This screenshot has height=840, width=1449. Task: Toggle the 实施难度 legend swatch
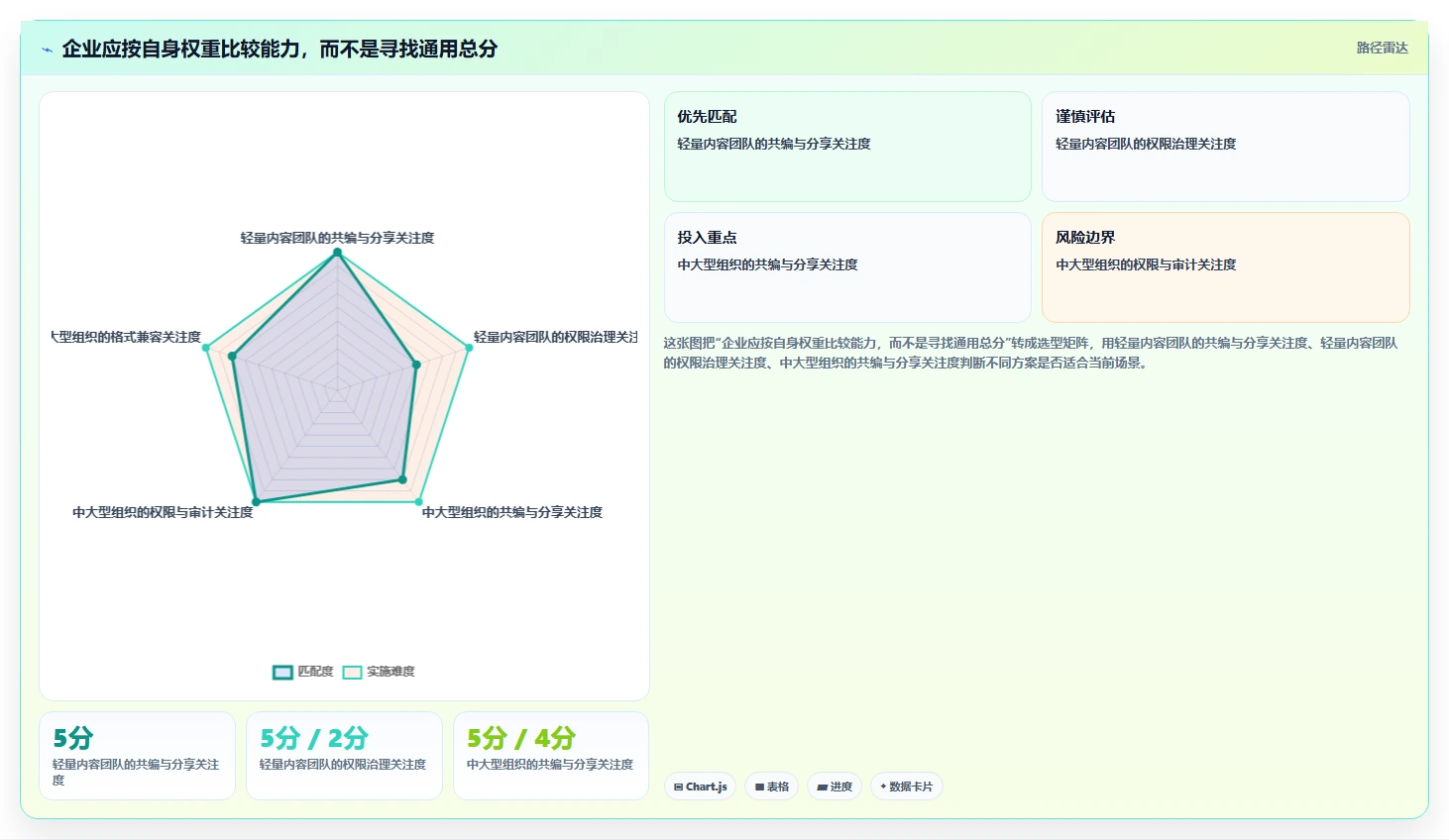tap(352, 672)
